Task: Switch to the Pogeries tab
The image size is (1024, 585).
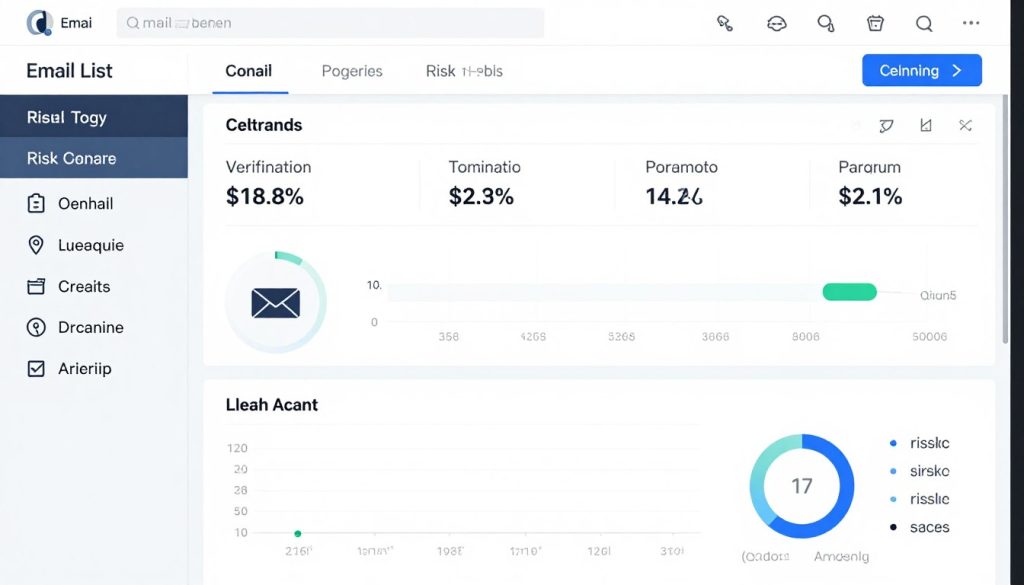Action: coord(352,71)
